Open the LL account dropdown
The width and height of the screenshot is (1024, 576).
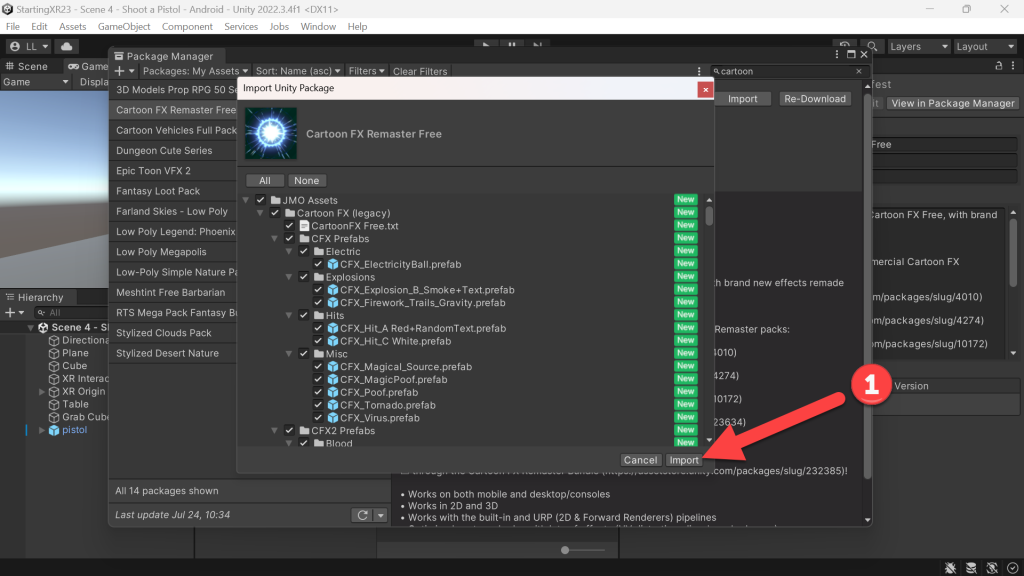[x=29, y=46]
